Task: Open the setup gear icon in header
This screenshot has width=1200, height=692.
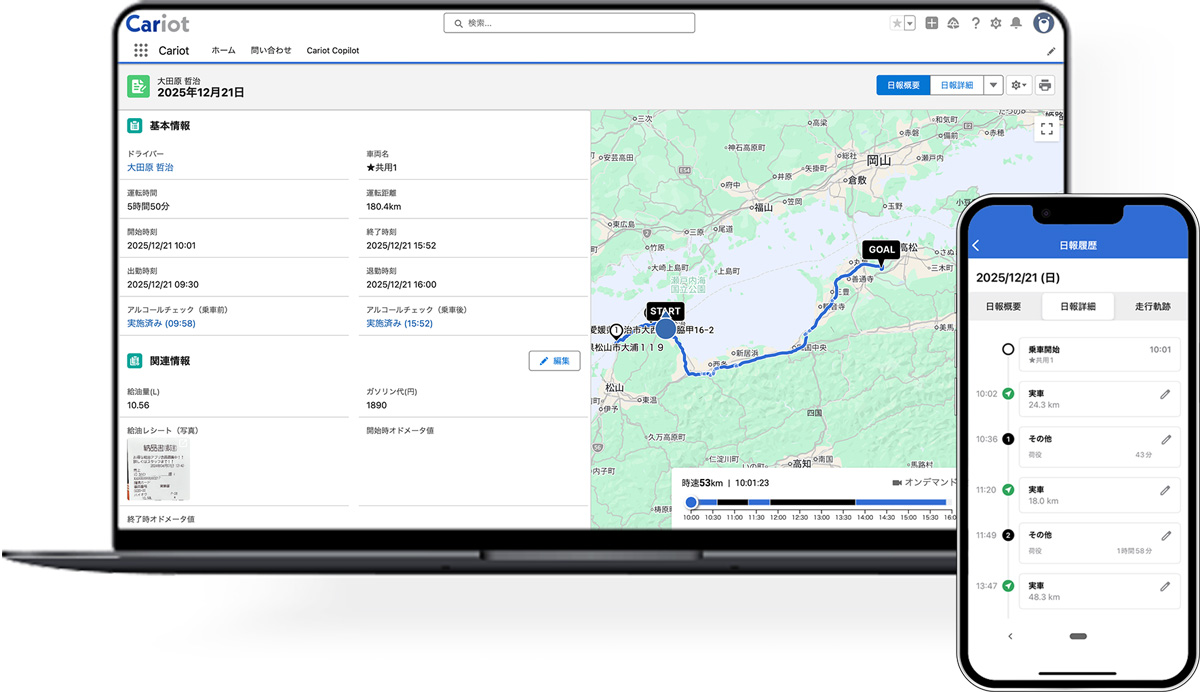Action: click(995, 23)
